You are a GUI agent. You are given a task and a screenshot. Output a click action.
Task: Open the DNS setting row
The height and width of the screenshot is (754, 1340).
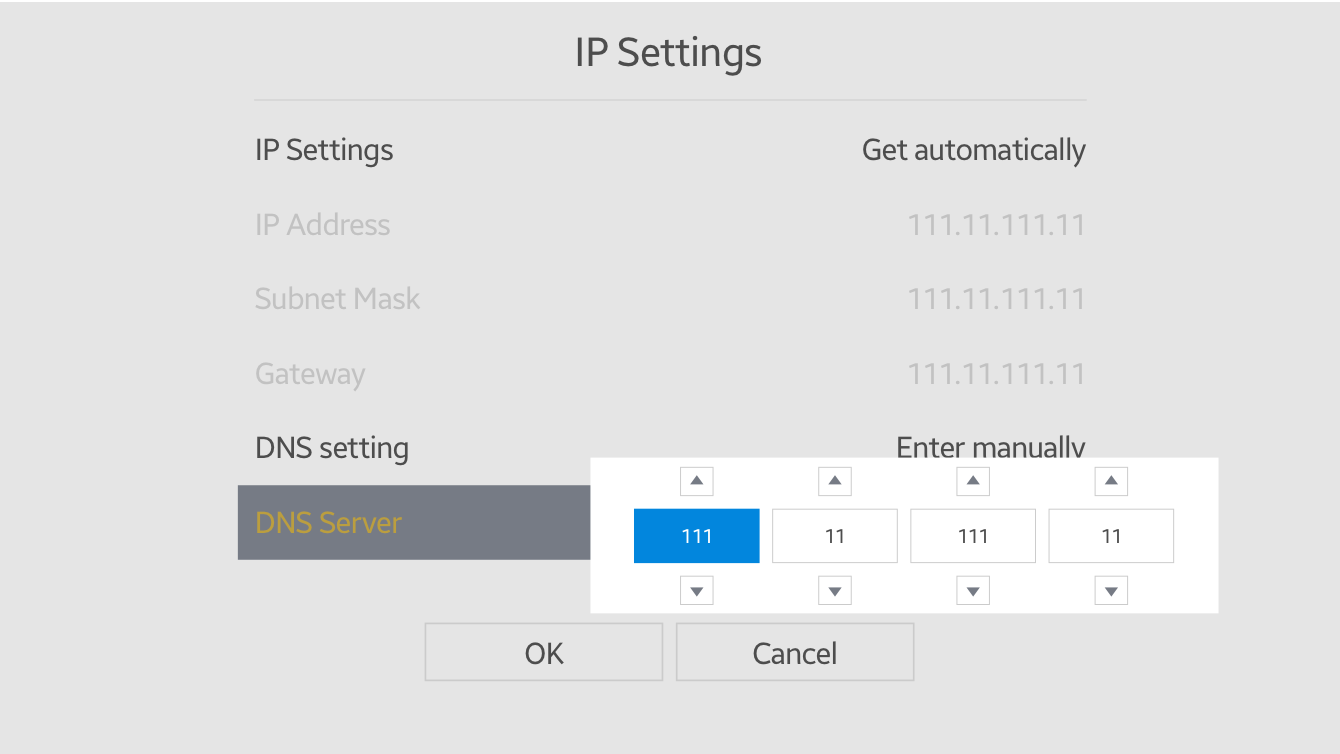[x=332, y=447]
